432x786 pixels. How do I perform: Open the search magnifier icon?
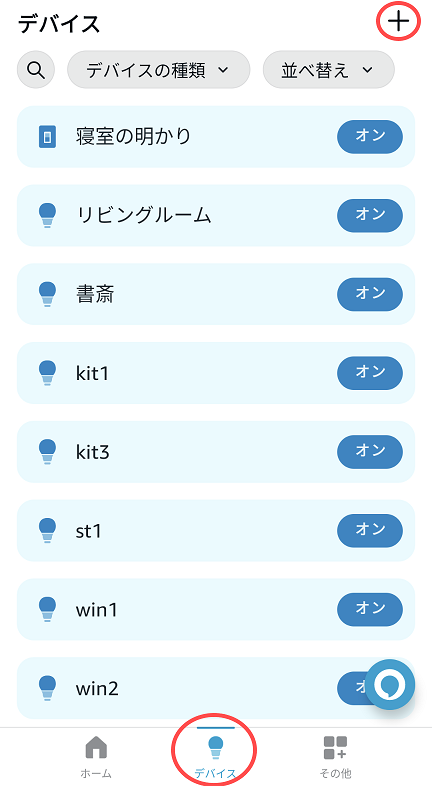pyautogui.click(x=36, y=70)
